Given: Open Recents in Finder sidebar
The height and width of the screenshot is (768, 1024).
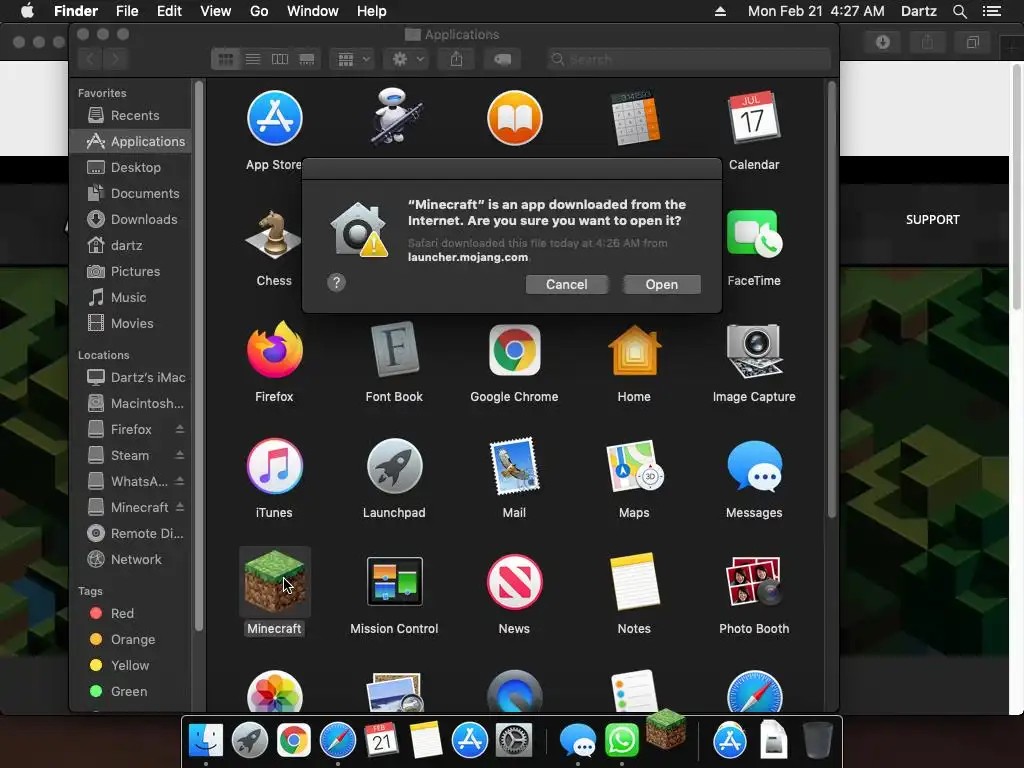Looking at the screenshot, I should click(x=131, y=116).
